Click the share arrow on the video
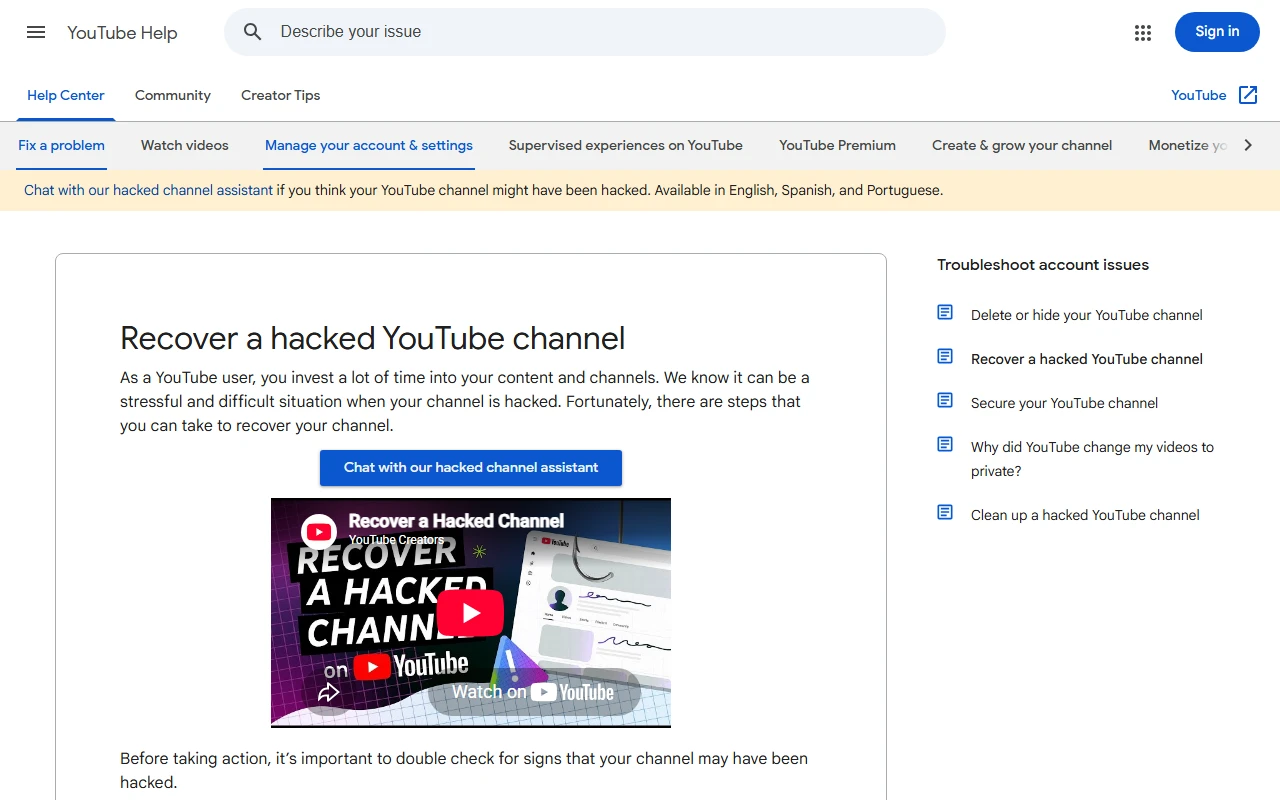This screenshot has height=800, width=1280. [329, 692]
